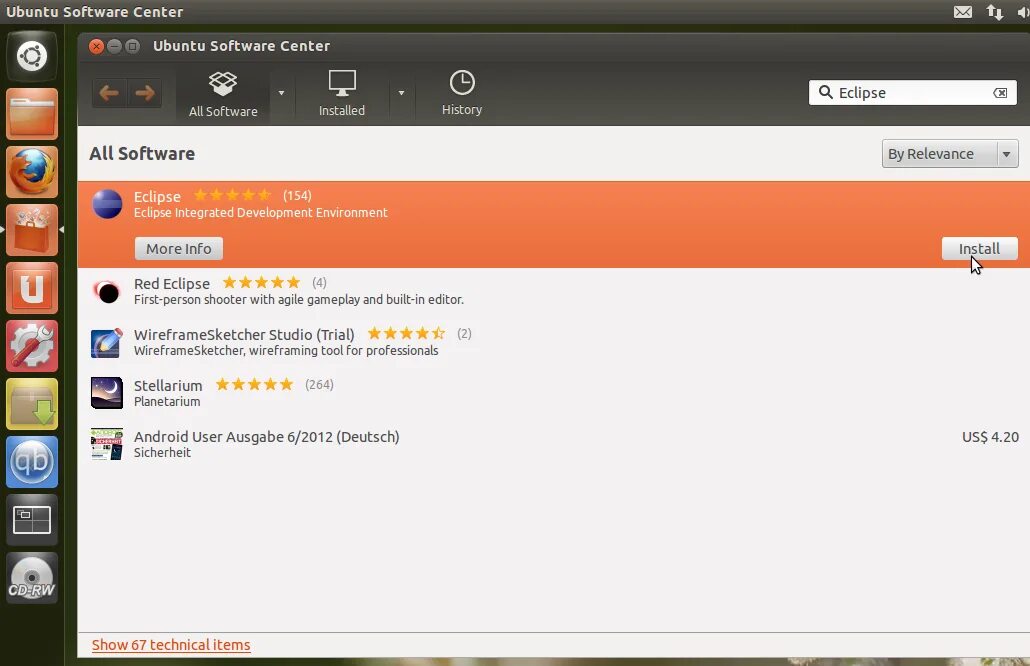Open the By Relevance sort dropdown
The width and height of the screenshot is (1030, 666).
click(x=950, y=154)
